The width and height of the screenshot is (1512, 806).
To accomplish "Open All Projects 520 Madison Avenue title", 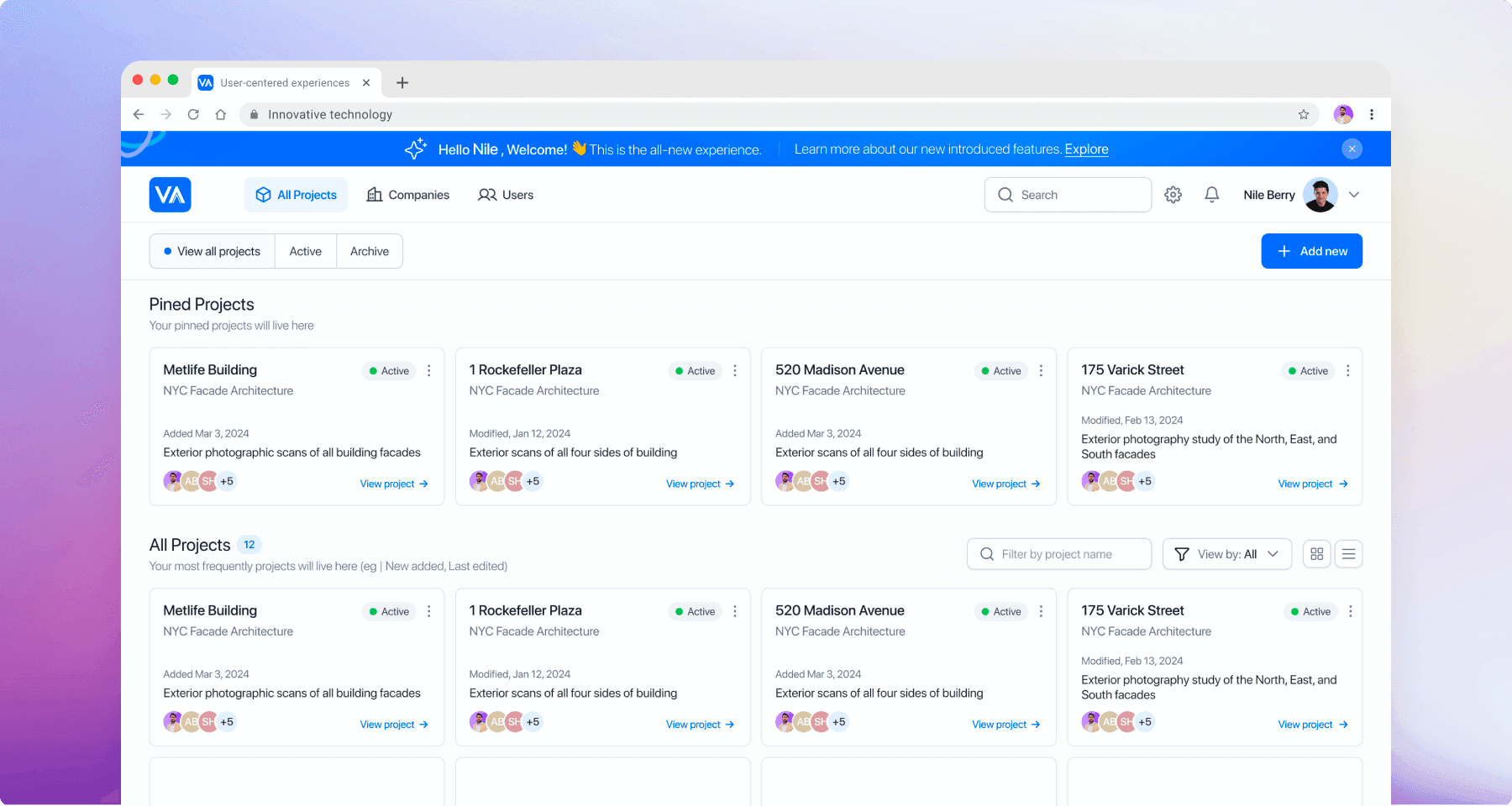I will point(840,610).
